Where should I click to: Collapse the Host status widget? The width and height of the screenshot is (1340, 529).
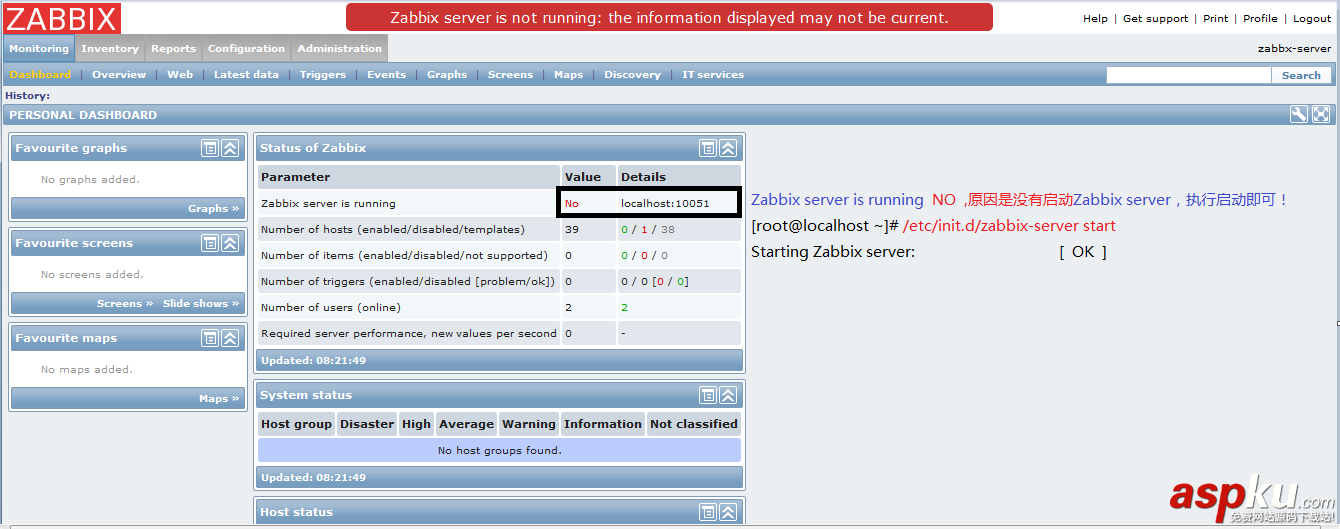point(728,512)
